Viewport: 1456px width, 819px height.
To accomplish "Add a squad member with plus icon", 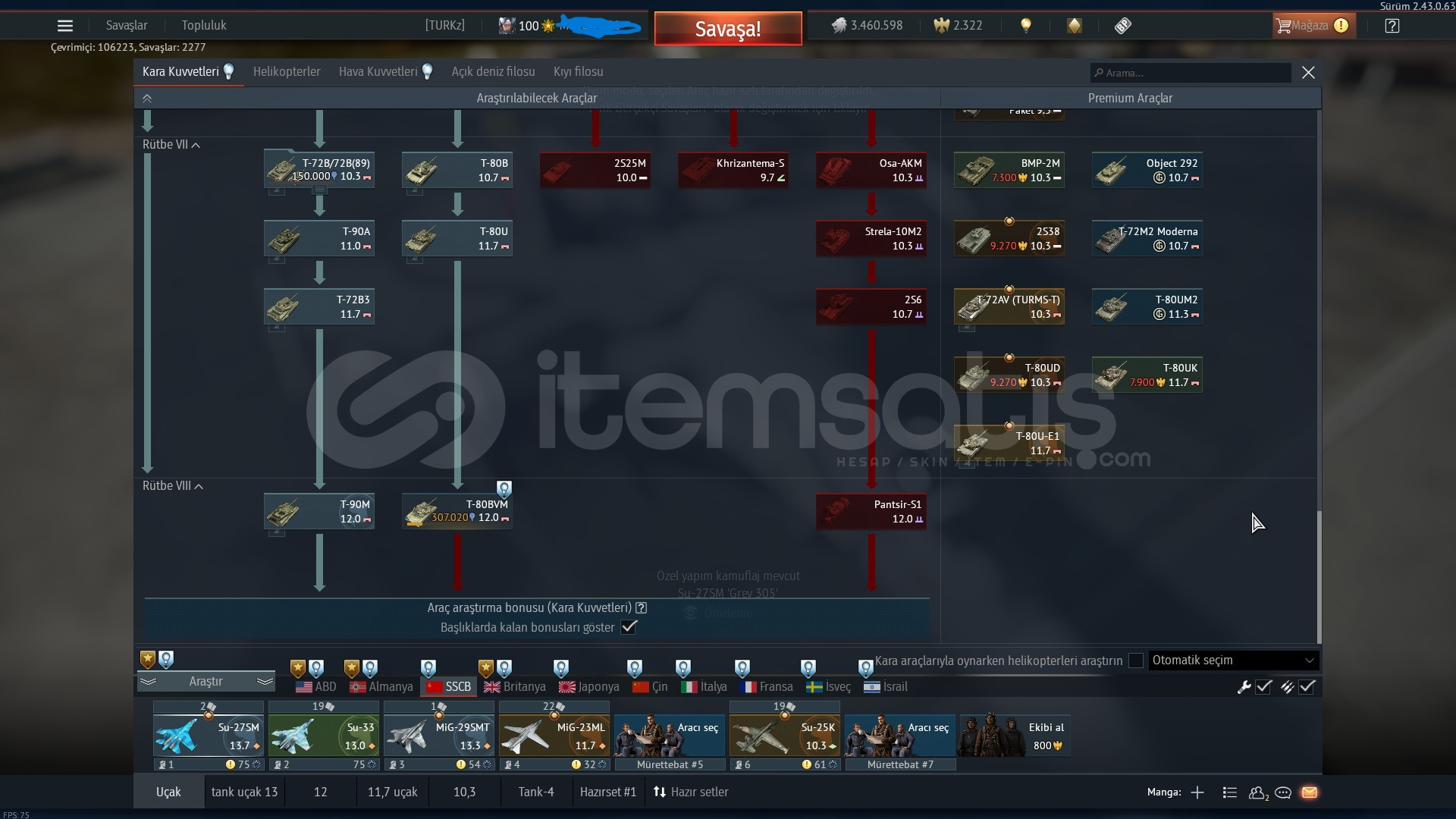I will point(1197,792).
